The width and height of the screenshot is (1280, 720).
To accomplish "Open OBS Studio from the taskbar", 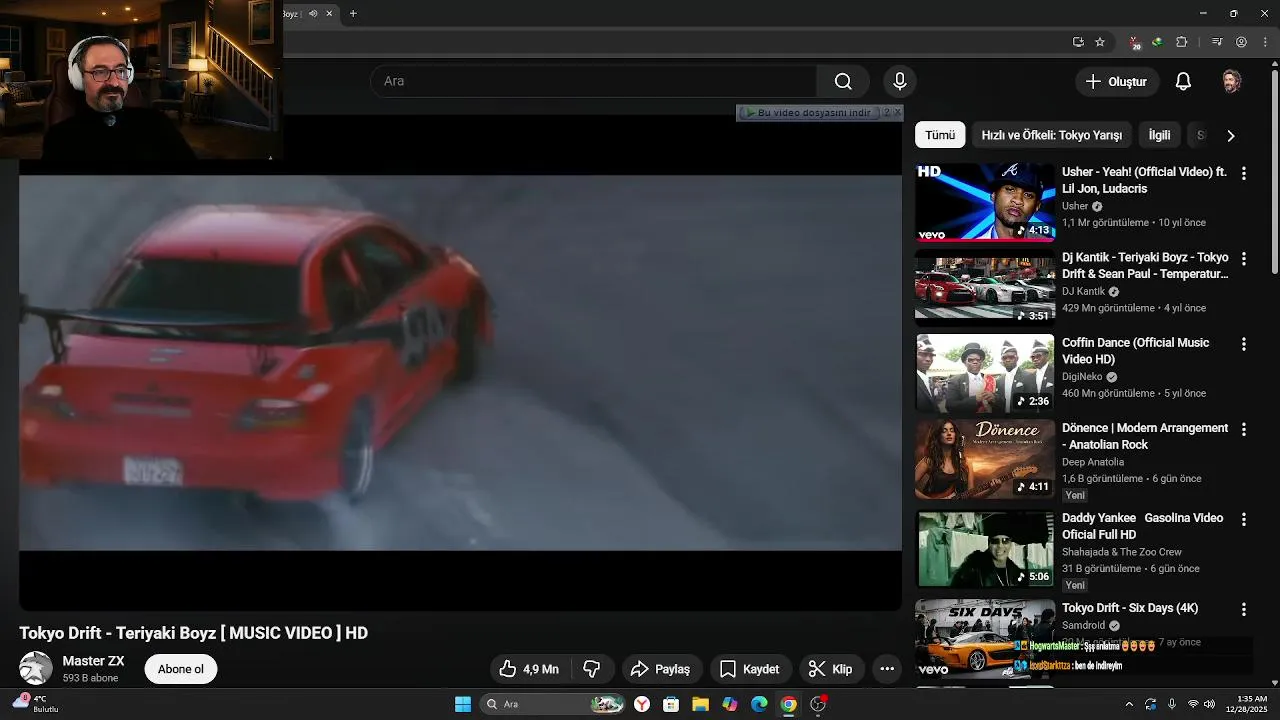I will [x=818, y=704].
